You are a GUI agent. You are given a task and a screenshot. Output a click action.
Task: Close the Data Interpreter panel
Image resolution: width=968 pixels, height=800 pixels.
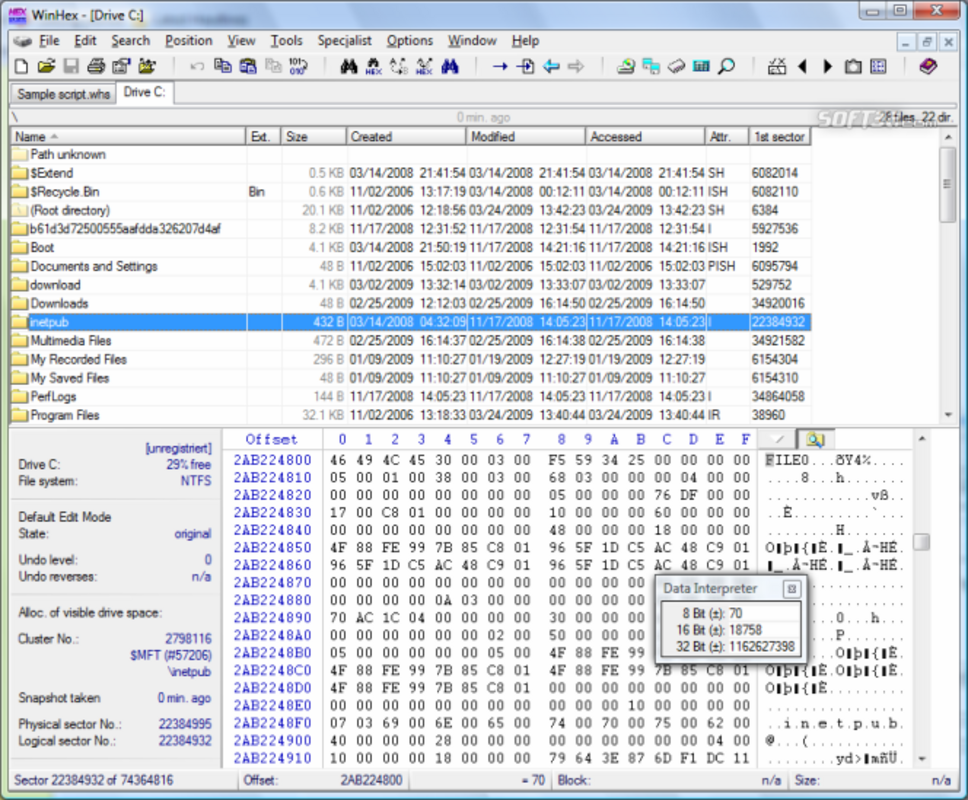click(790, 588)
